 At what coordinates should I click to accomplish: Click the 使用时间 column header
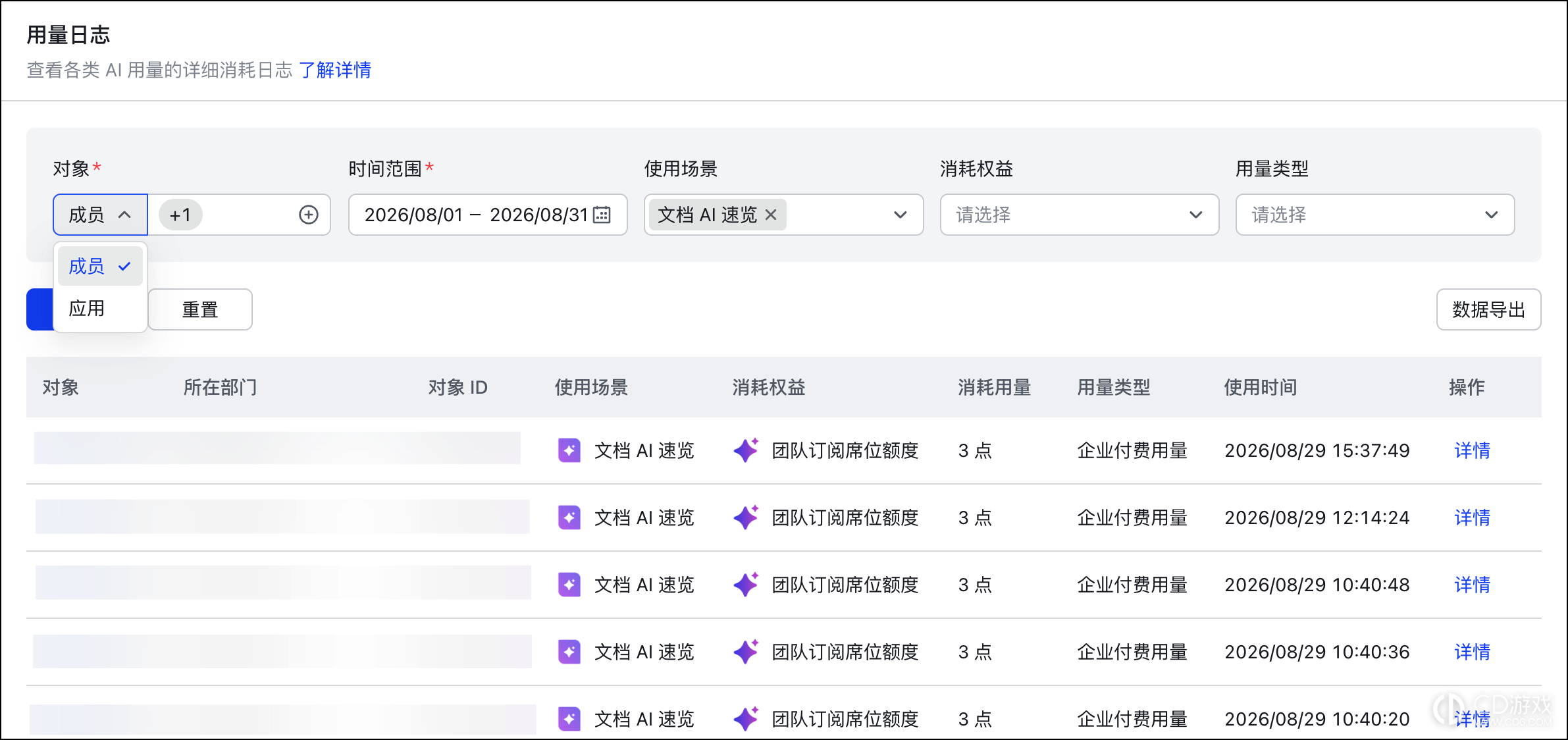click(x=1260, y=387)
